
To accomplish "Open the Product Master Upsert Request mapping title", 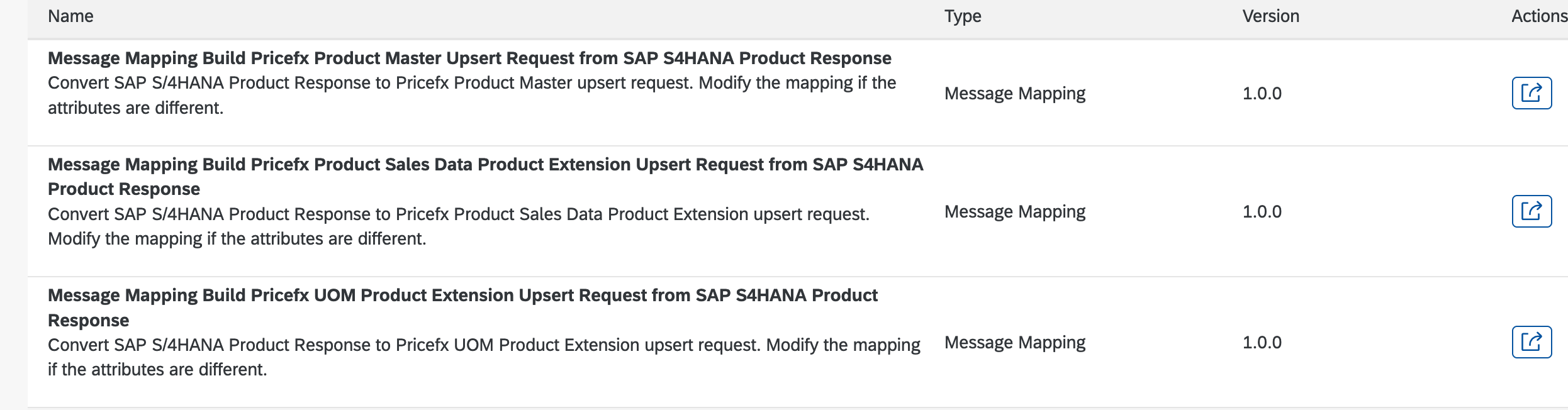I will tap(469, 58).
